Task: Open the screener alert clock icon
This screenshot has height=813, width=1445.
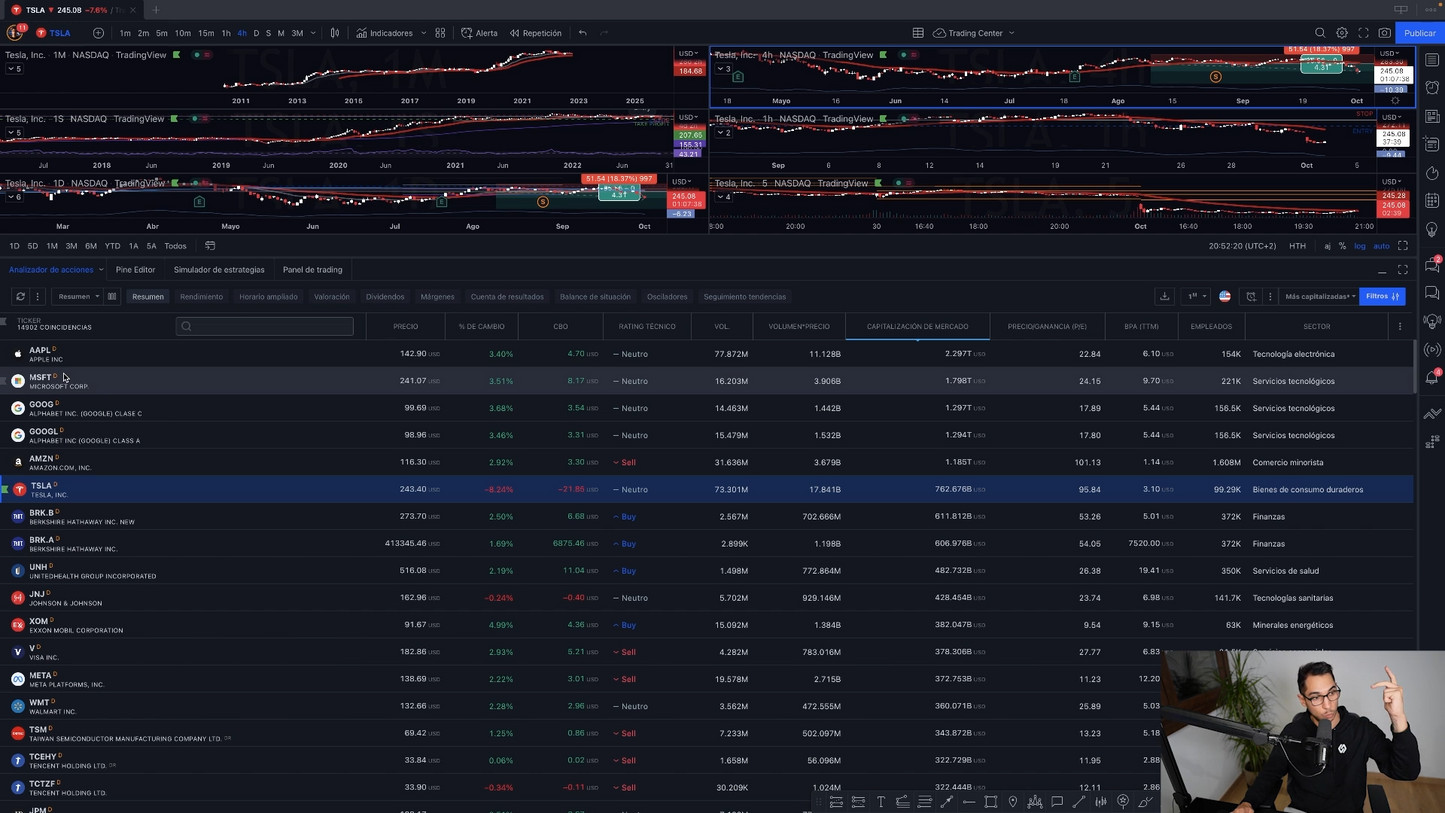Action: [1251, 297]
